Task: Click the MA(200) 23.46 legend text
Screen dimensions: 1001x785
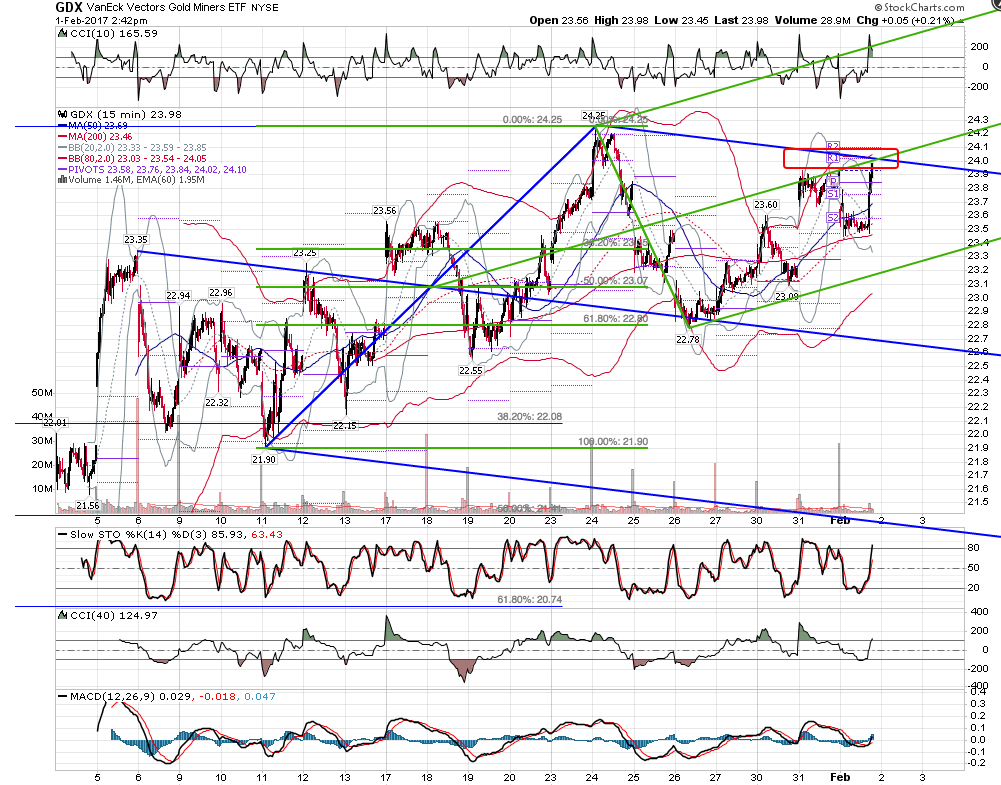Action: [x=101, y=137]
